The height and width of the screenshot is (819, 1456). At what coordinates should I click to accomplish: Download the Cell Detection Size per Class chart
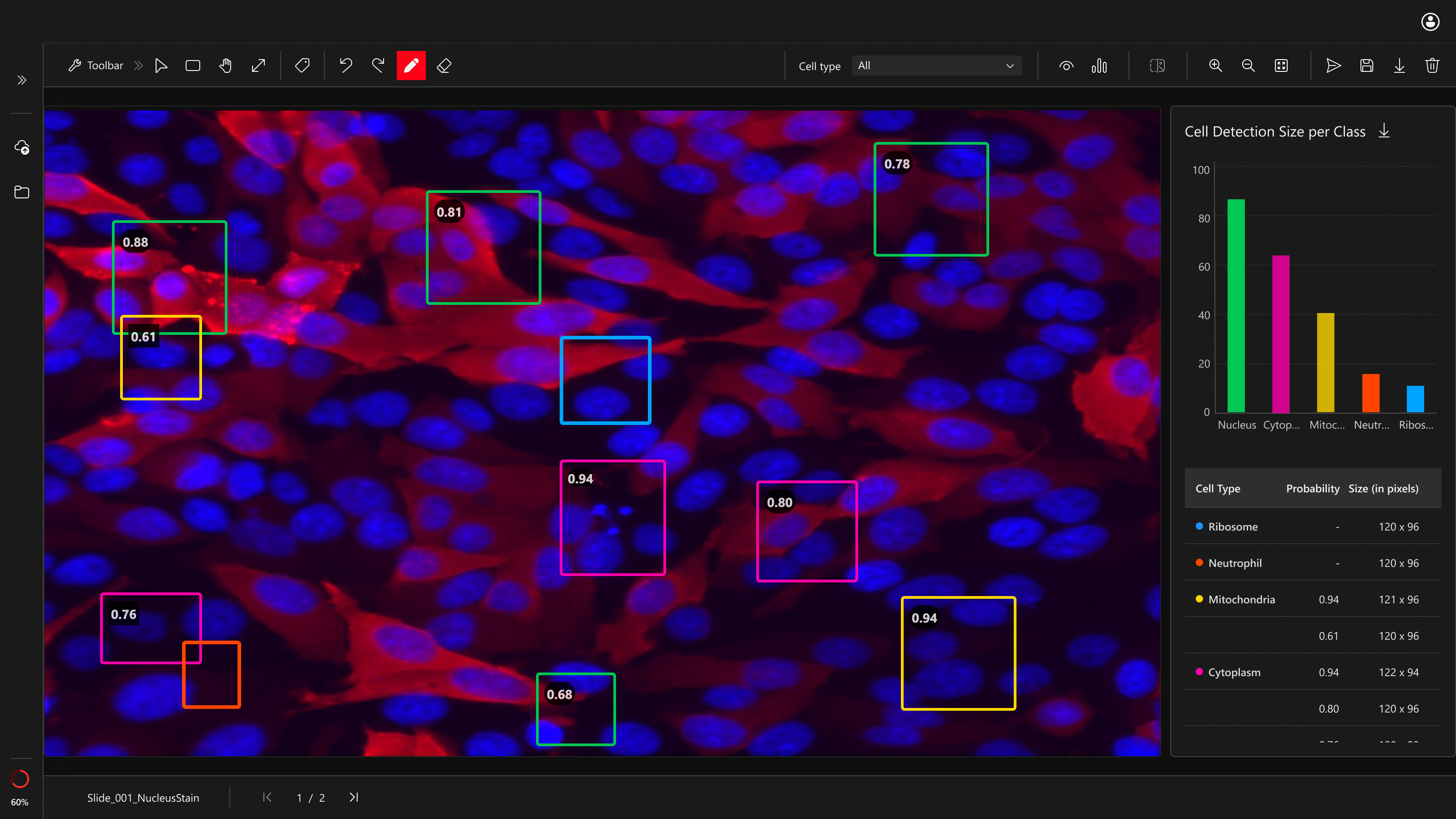tap(1384, 131)
